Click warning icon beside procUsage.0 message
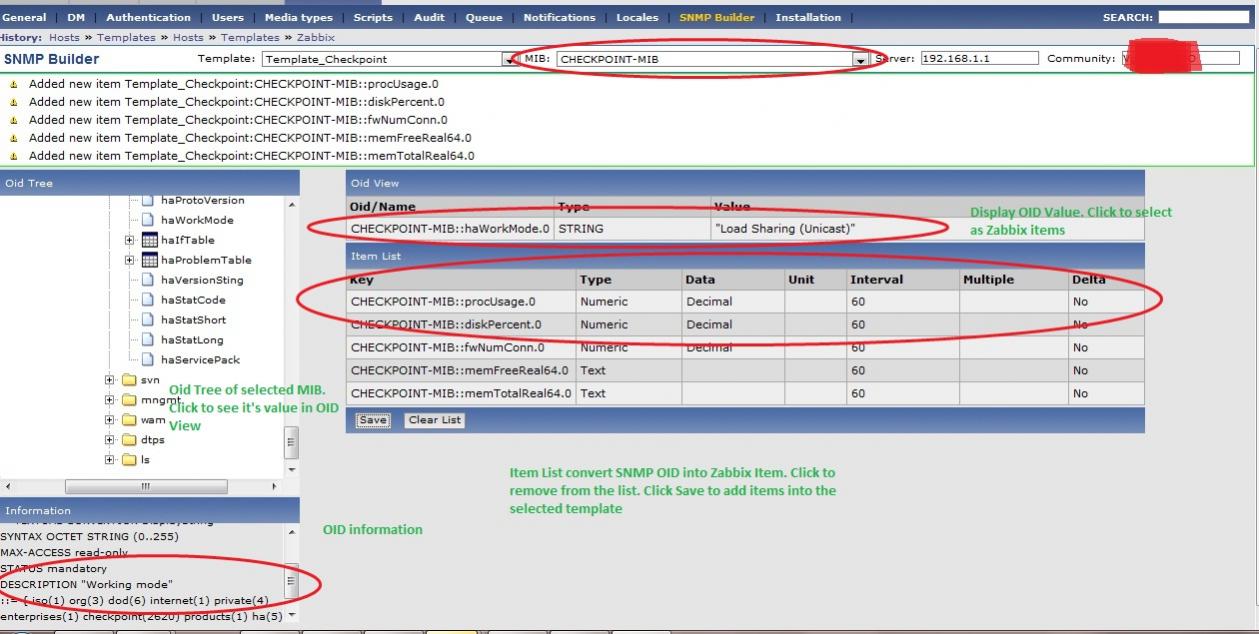 pos(14,85)
